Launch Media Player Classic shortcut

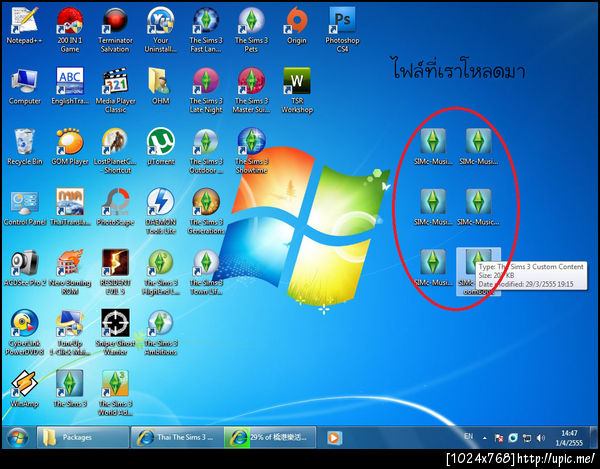pyautogui.click(x=115, y=91)
